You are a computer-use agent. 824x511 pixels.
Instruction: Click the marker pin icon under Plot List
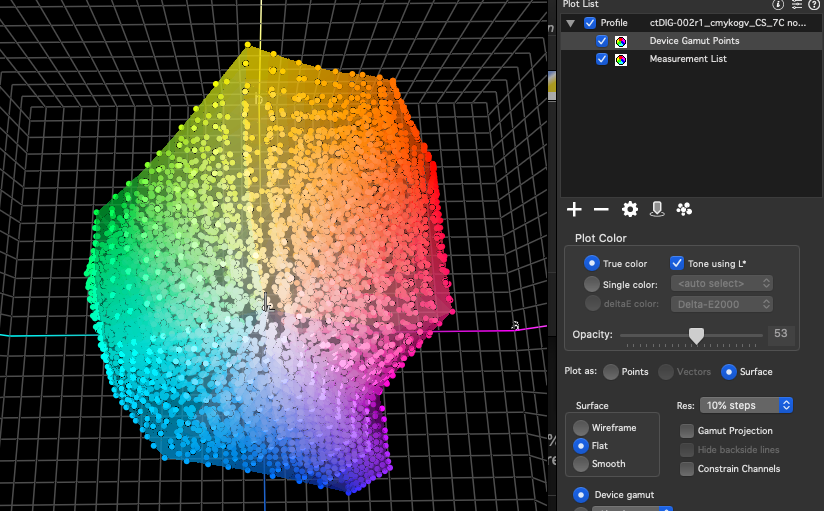657,209
